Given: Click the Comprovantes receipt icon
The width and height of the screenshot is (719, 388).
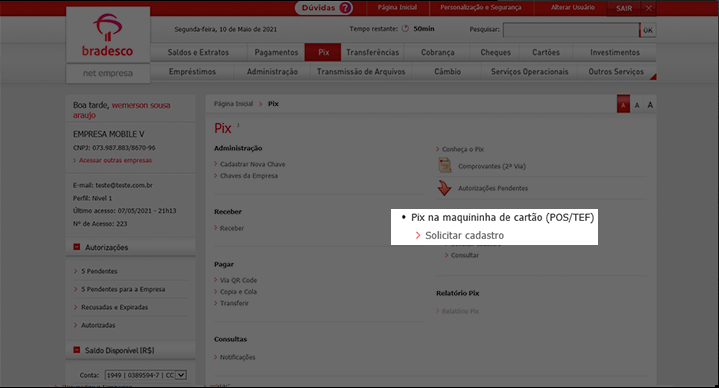Looking at the screenshot, I should tap(444, 165).
